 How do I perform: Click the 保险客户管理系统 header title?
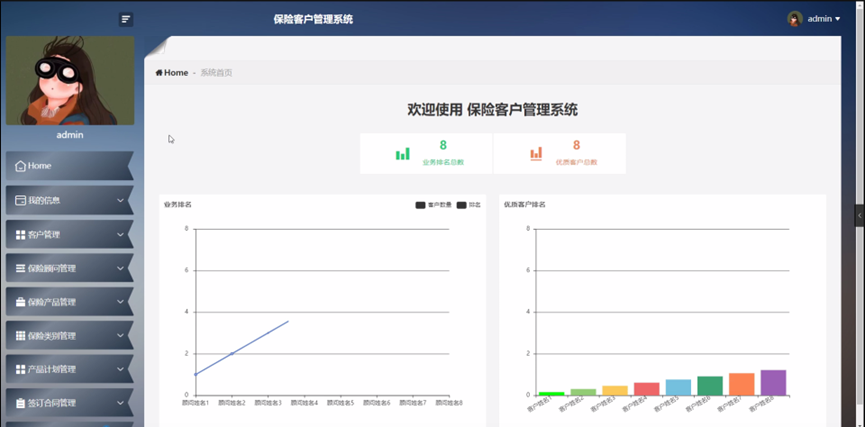pos(313,19)
